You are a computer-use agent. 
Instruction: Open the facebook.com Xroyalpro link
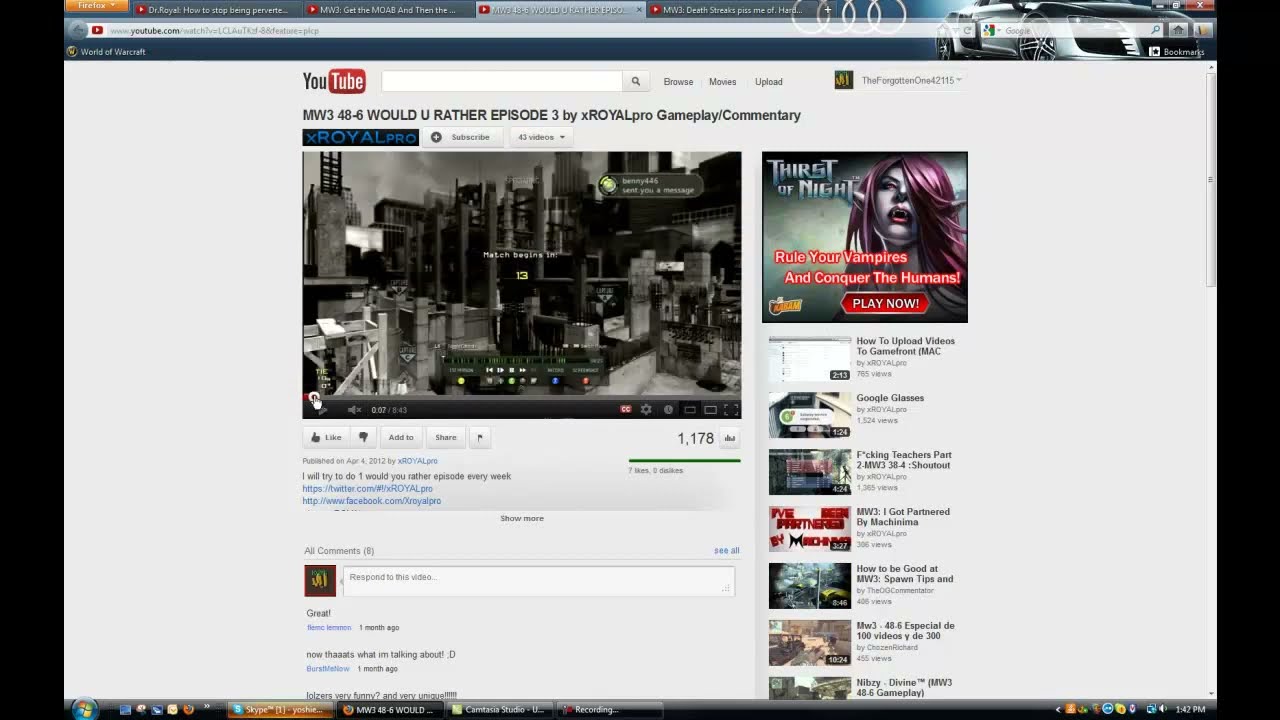point(372,501)
